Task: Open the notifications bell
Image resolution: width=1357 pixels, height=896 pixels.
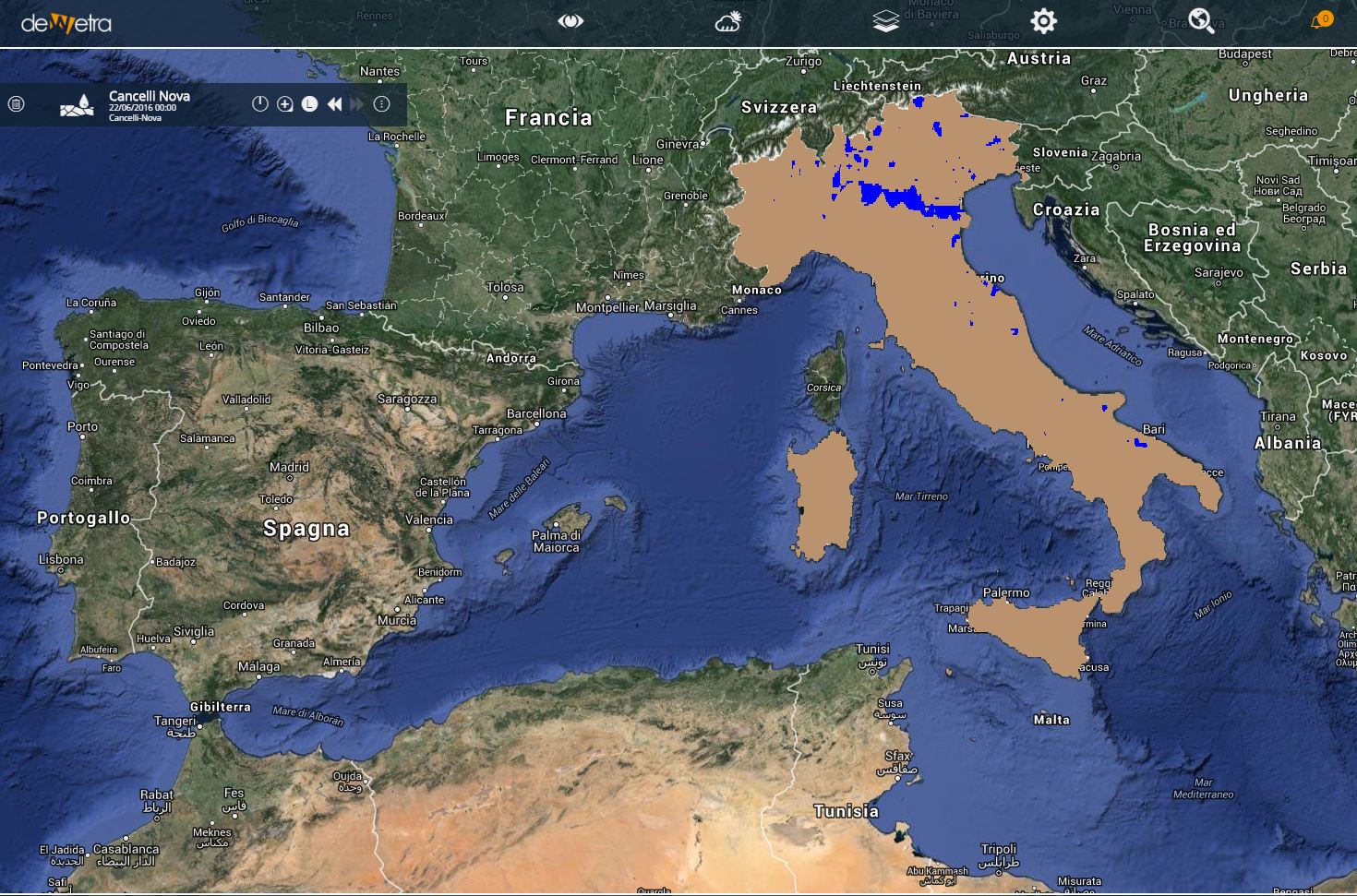Action: (1321, 20)
